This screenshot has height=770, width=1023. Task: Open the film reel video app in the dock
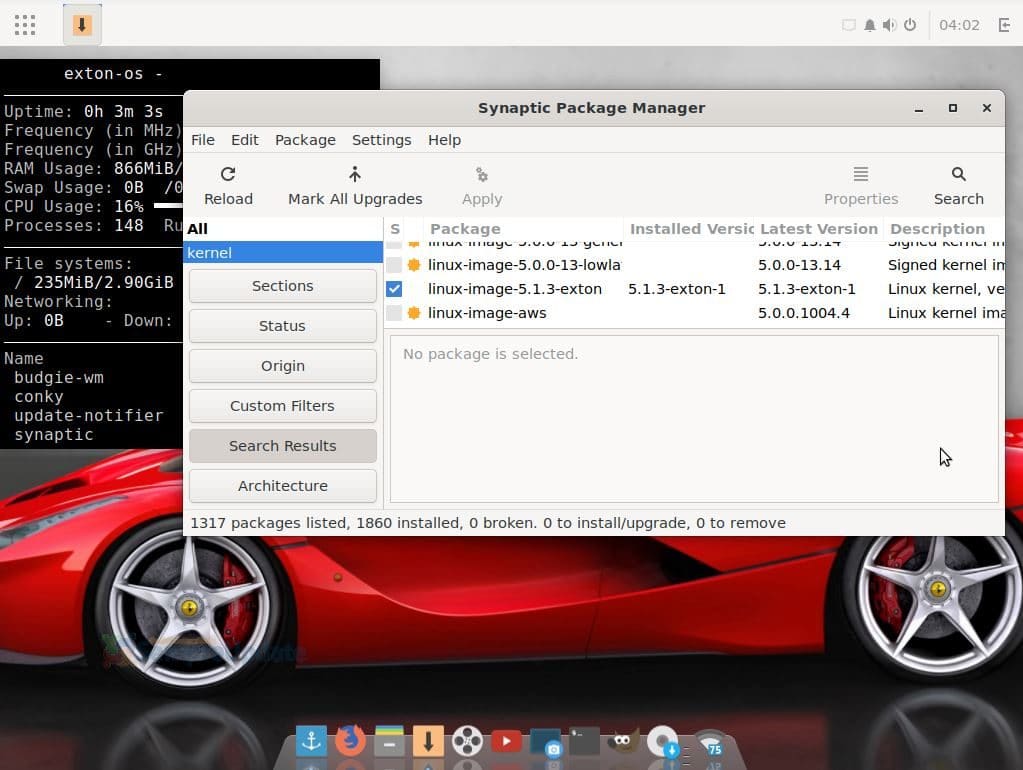pyautogui.click(x=467, y=741)
